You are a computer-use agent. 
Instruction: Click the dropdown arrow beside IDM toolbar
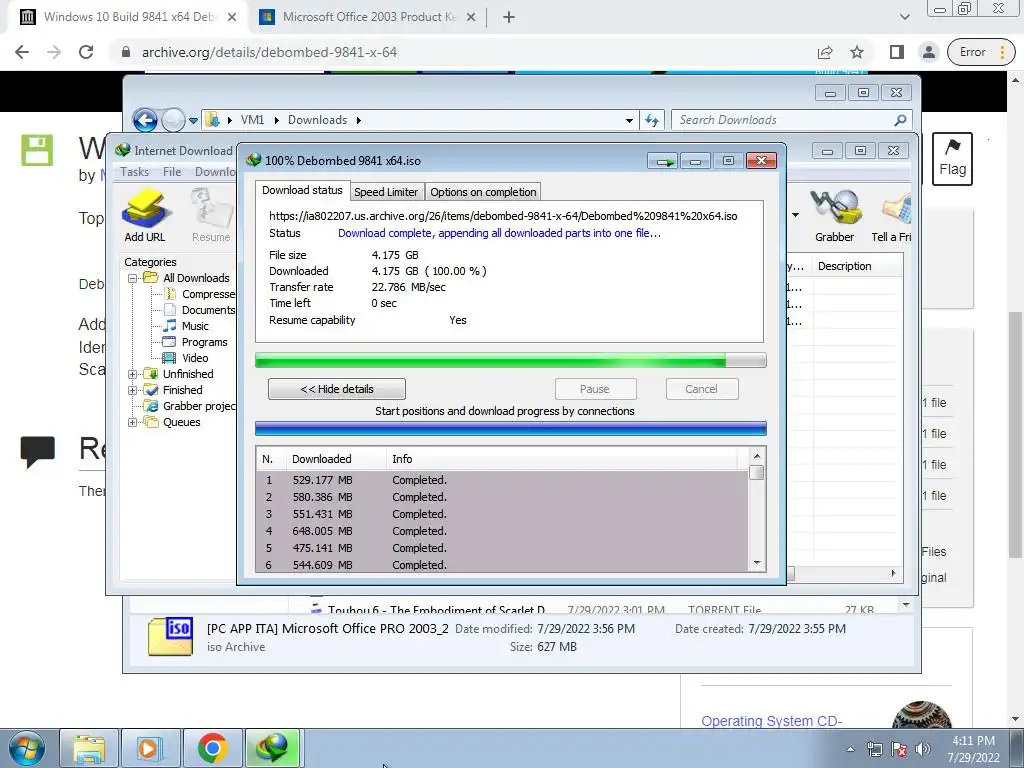click(795, 215)
